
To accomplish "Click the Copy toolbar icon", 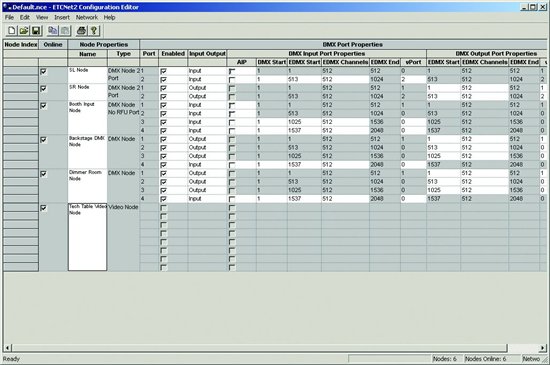I will [53, 31].
